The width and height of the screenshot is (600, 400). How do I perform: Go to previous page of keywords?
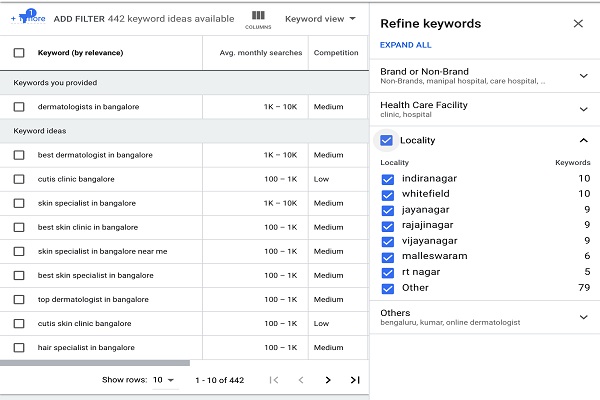click(x=301, y=380)
